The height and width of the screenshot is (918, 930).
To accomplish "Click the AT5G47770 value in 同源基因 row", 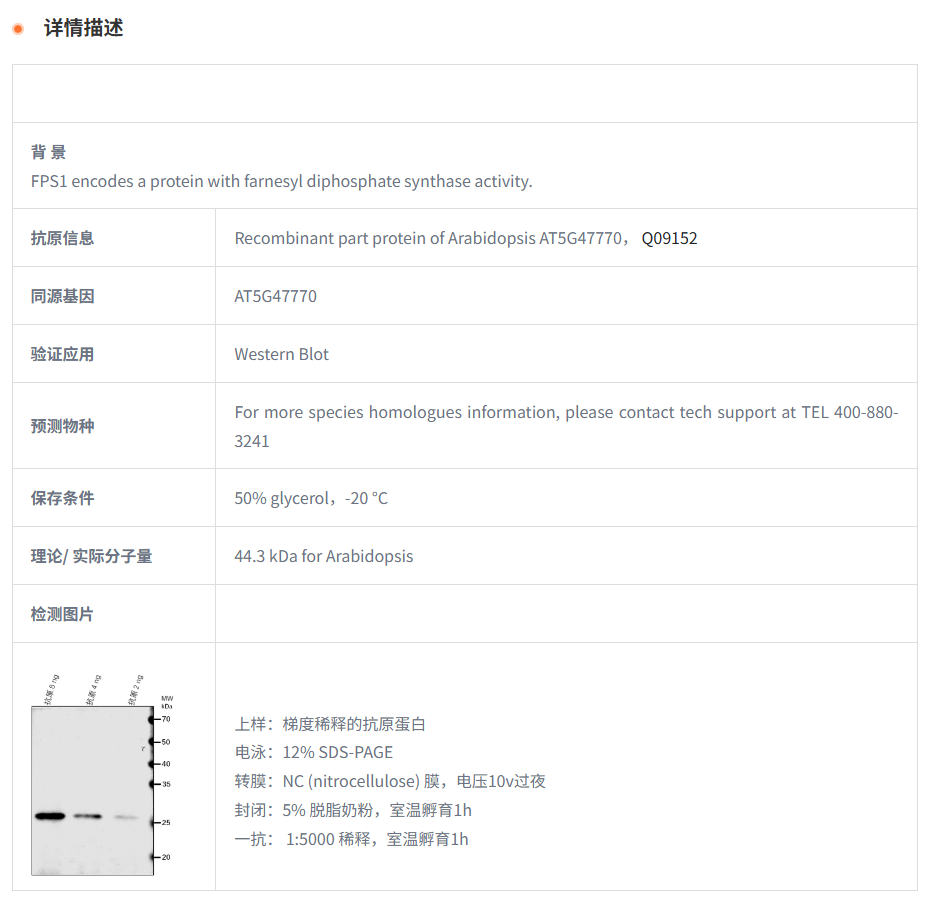I will [x=275, y=296].
